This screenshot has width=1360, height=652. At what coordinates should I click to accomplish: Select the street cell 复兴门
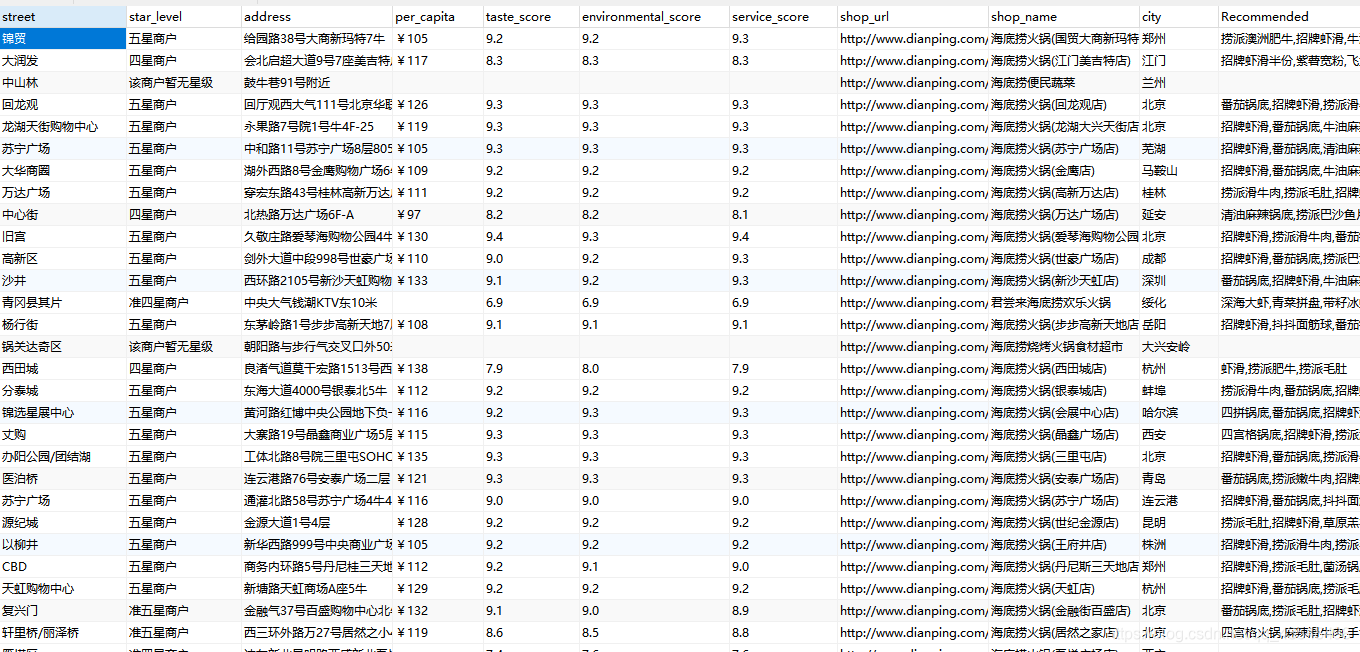coord(63,610)
